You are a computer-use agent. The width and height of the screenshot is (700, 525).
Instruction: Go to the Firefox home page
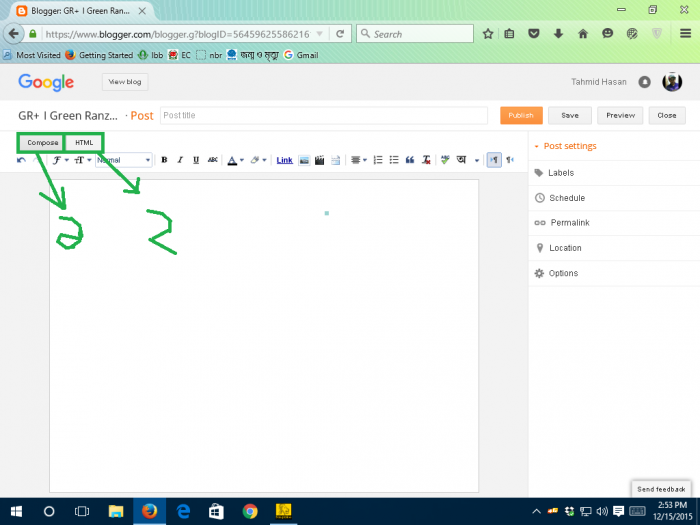(583, 34)
